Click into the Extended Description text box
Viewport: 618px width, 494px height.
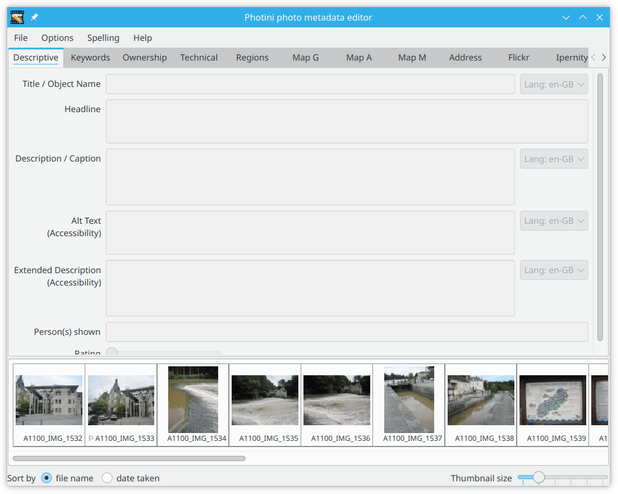tap(310, 288)
